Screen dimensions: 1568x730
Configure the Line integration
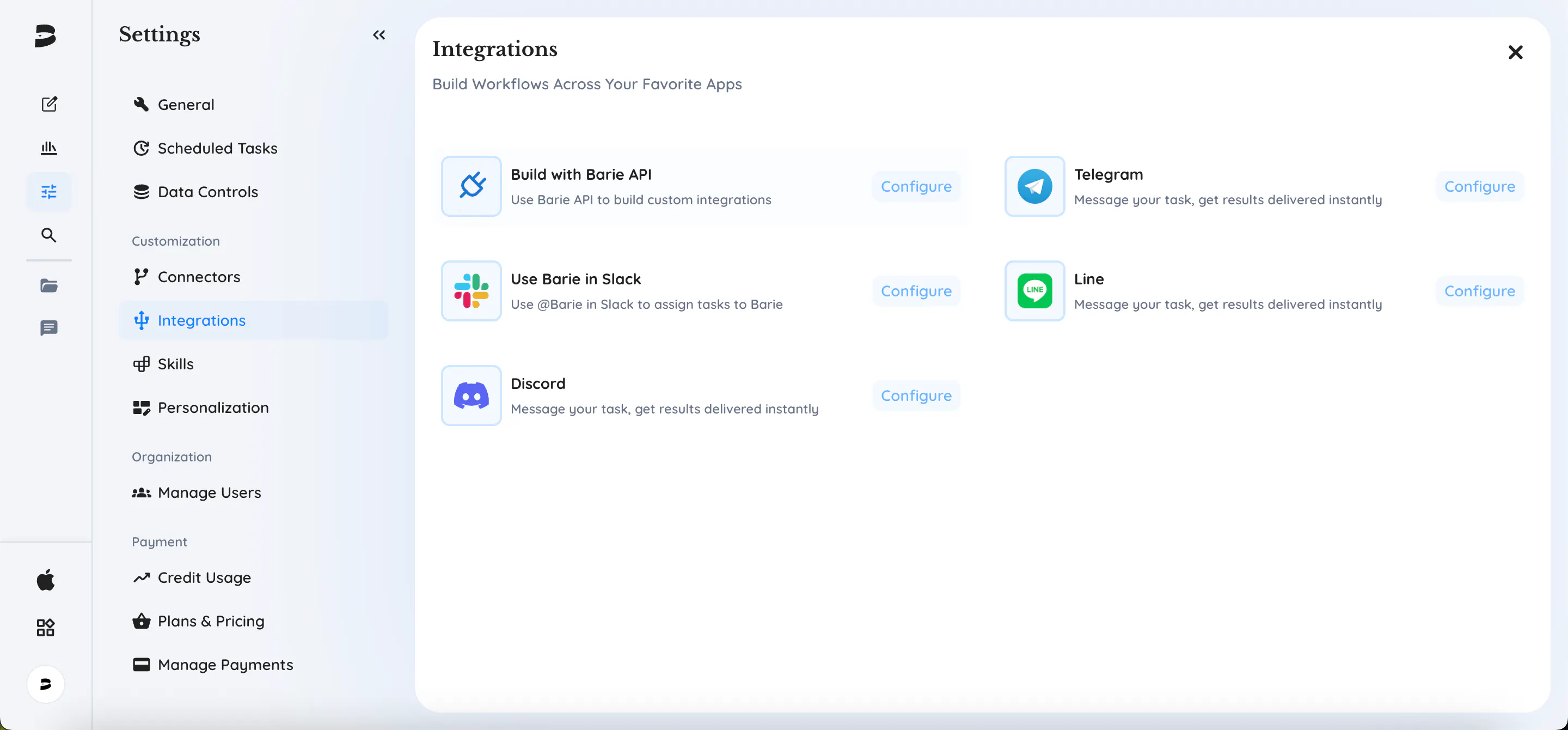[1480, 291]
